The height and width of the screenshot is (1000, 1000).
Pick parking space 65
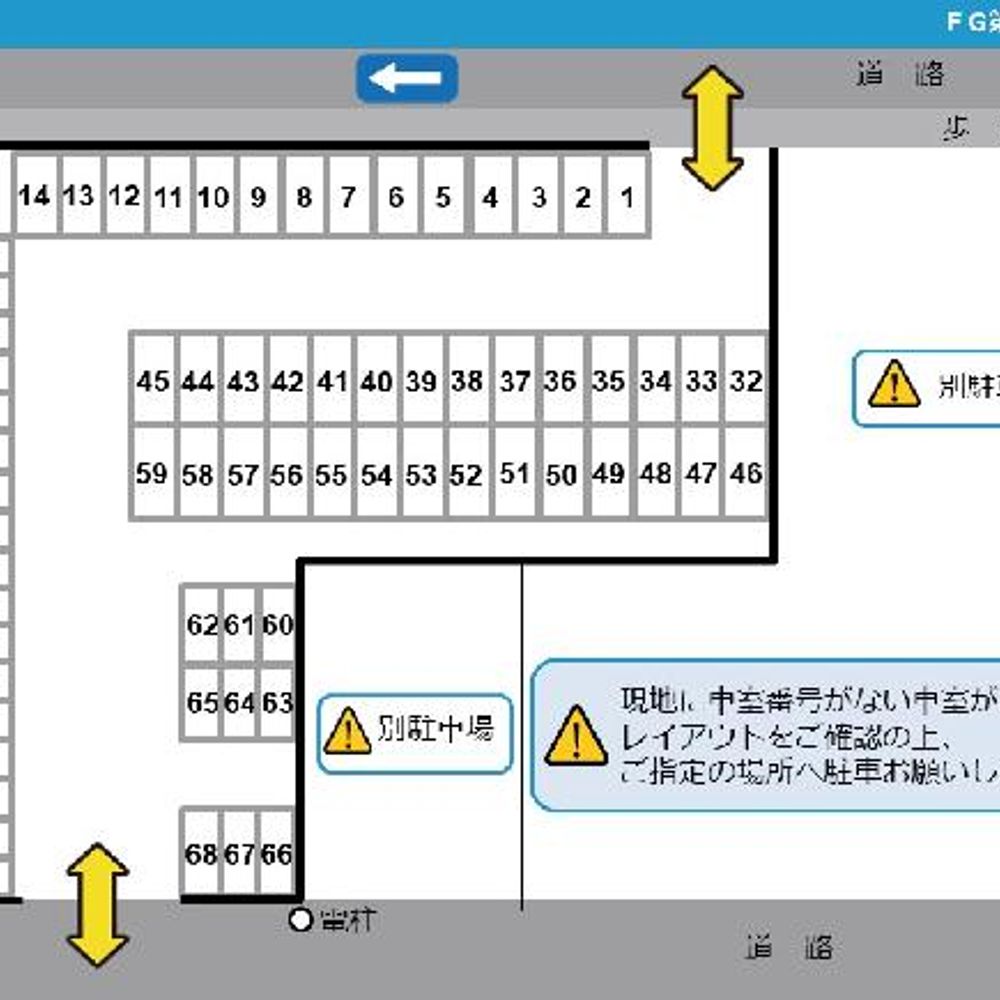(202, 703)
